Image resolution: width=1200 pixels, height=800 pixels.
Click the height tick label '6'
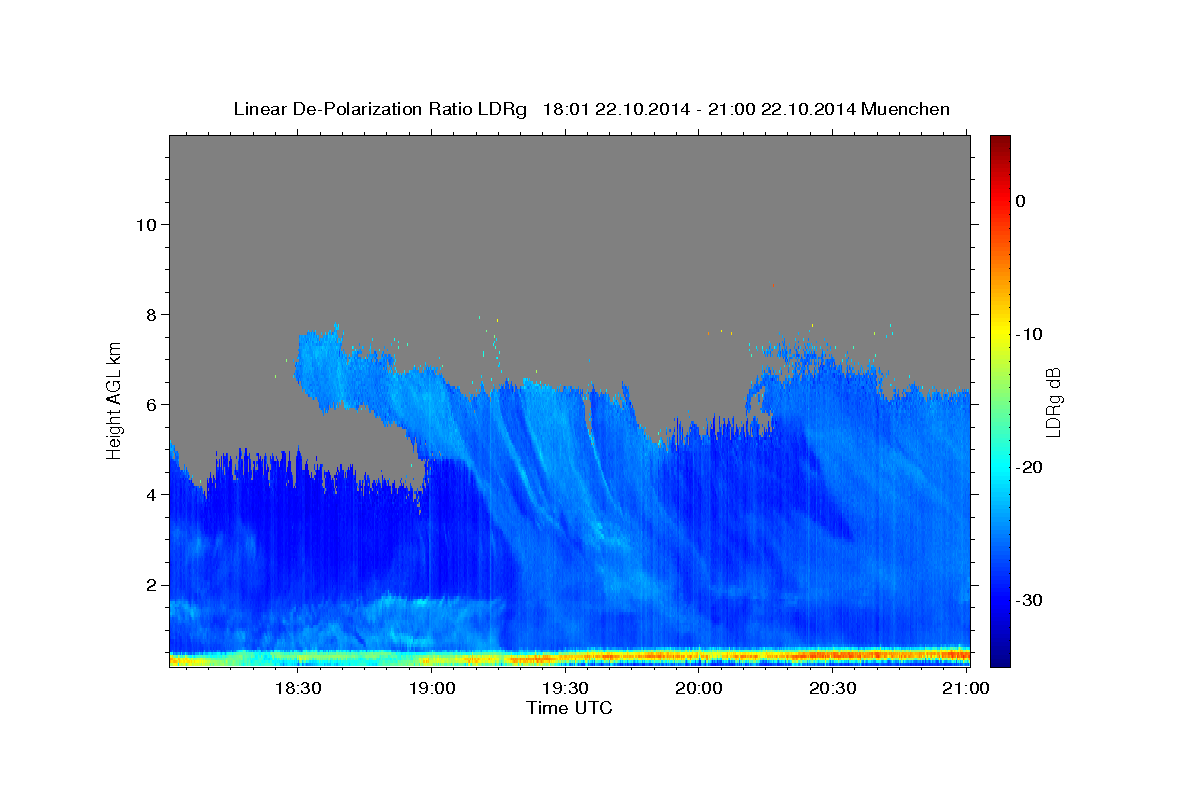[150, 405]
